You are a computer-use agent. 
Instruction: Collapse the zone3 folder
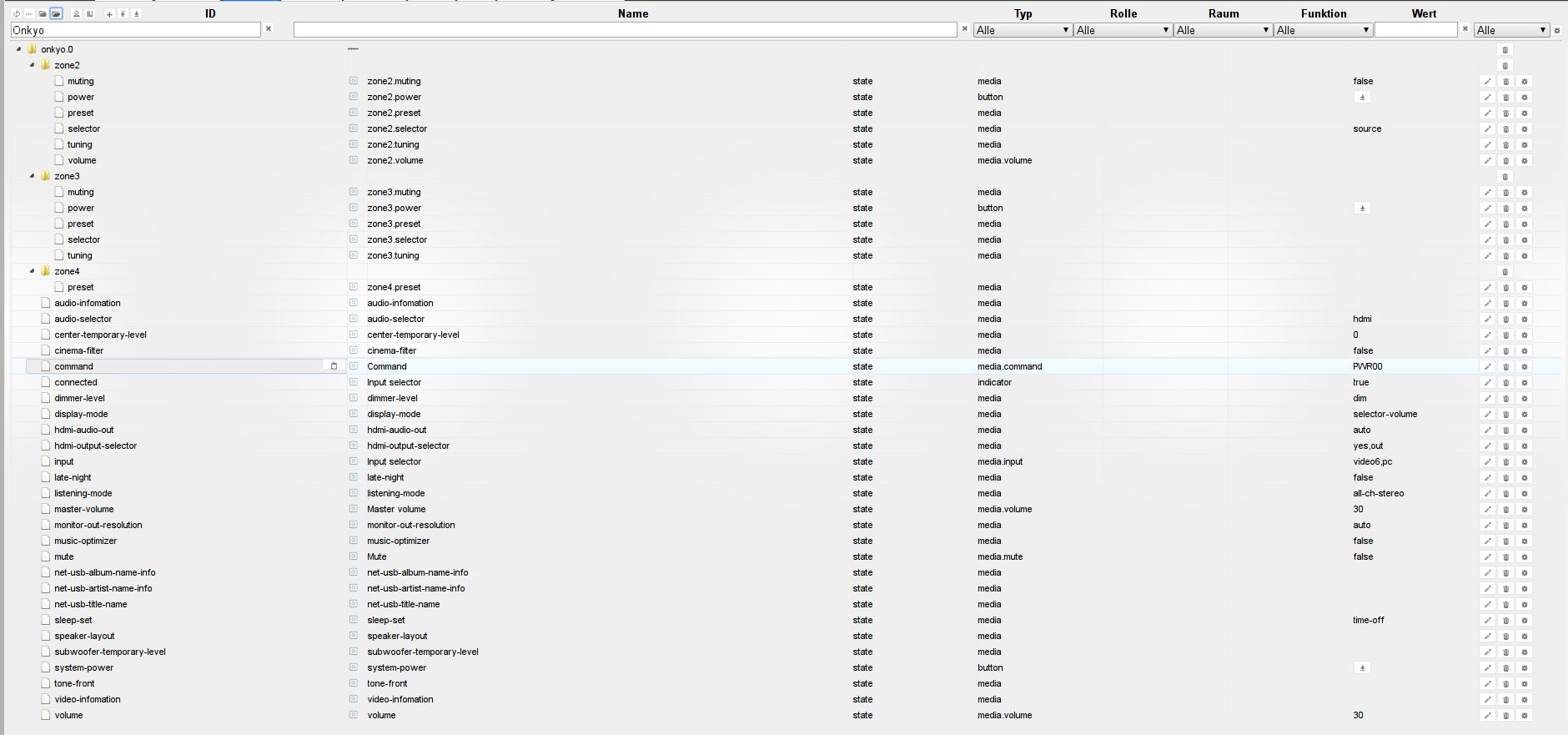click(x=33, y=177)
